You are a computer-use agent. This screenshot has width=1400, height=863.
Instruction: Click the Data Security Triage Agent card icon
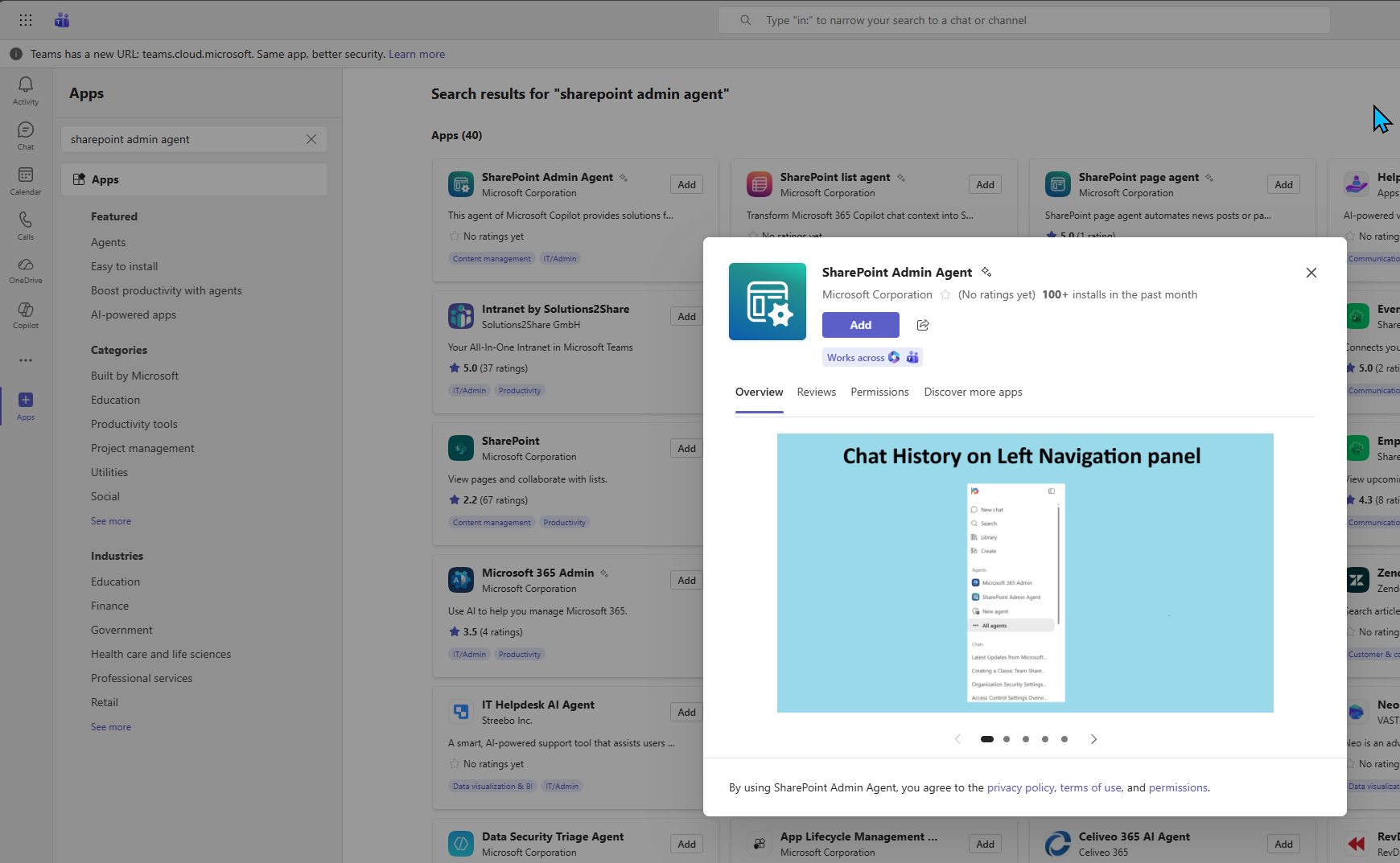[461, 844]
